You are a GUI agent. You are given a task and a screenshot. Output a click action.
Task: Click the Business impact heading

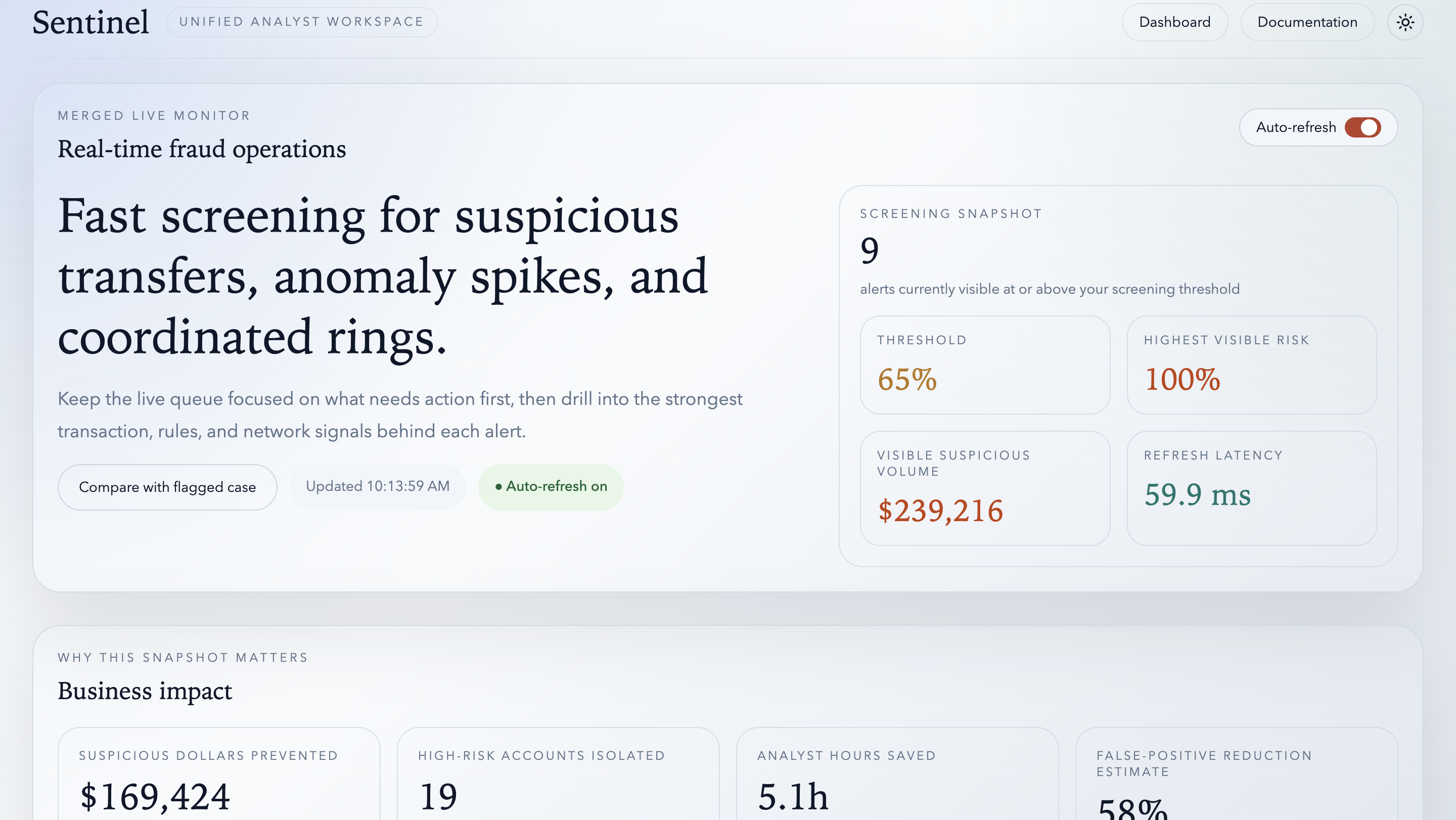click(x=145, y=691)
